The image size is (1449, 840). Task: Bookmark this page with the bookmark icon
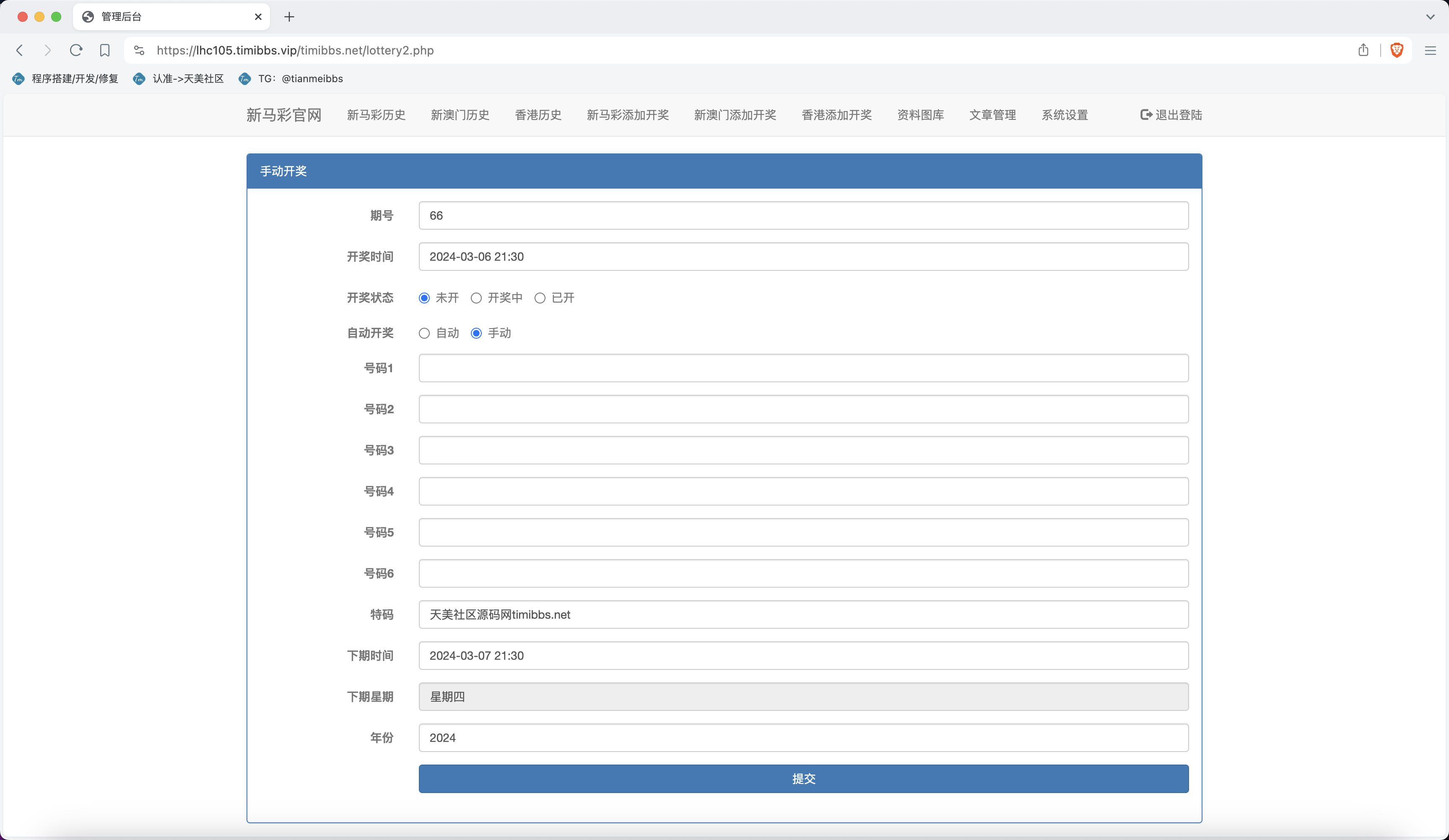pyautogui.click(x=105, y=50)
